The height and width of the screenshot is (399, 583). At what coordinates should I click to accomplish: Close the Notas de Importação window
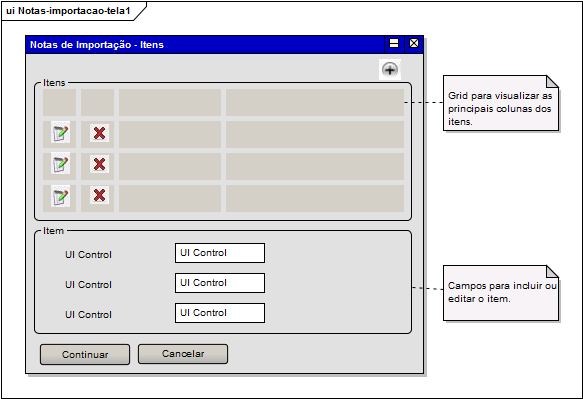click(414, 44)
